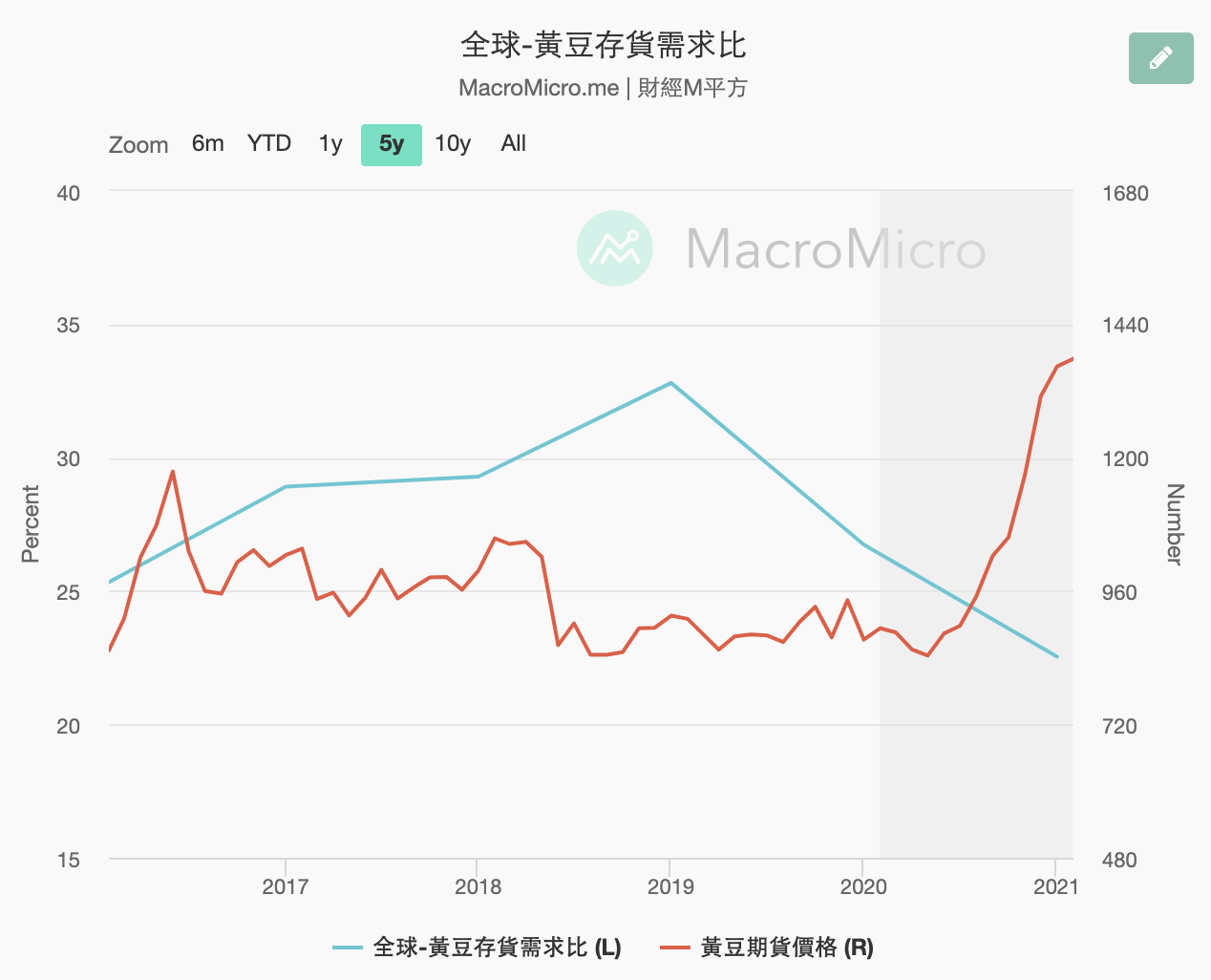Switch zoom to 1y
1211x980 pixels.
(x=330, y=144)
